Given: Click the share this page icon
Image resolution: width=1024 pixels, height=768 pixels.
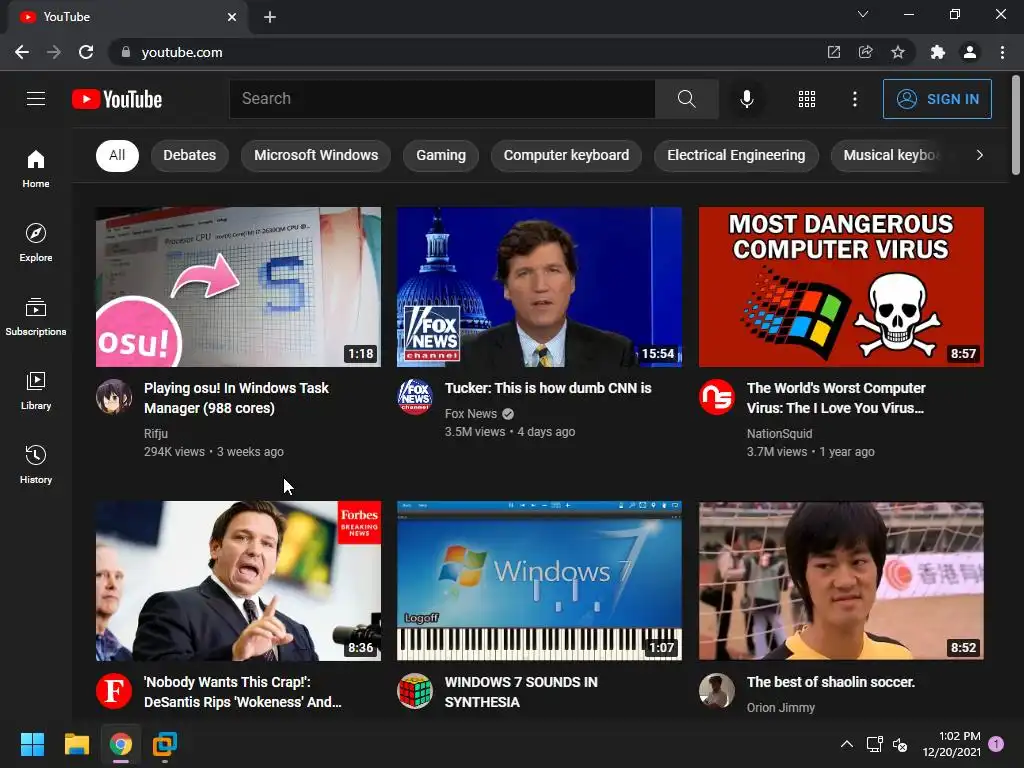Looking at the screenshot, I should [x=866, y=52].
